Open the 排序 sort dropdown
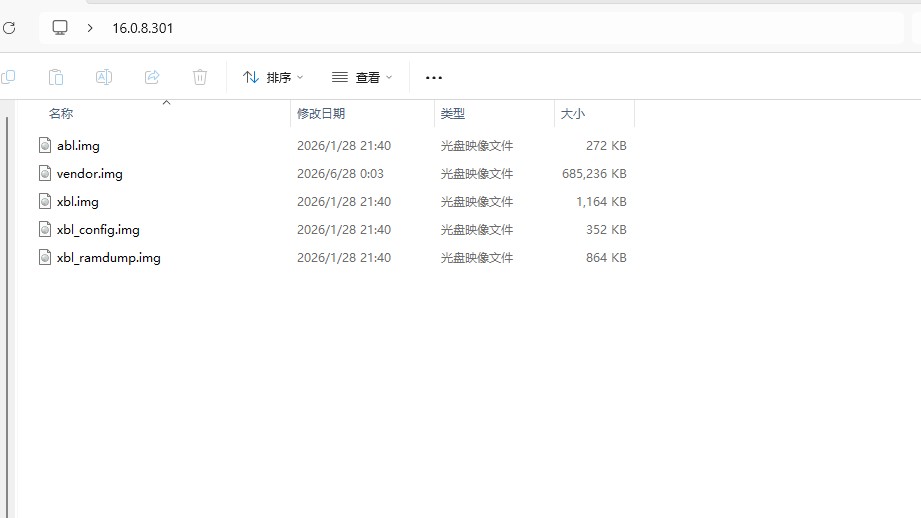This screenshot has height=518, width=921. [273, 78]
